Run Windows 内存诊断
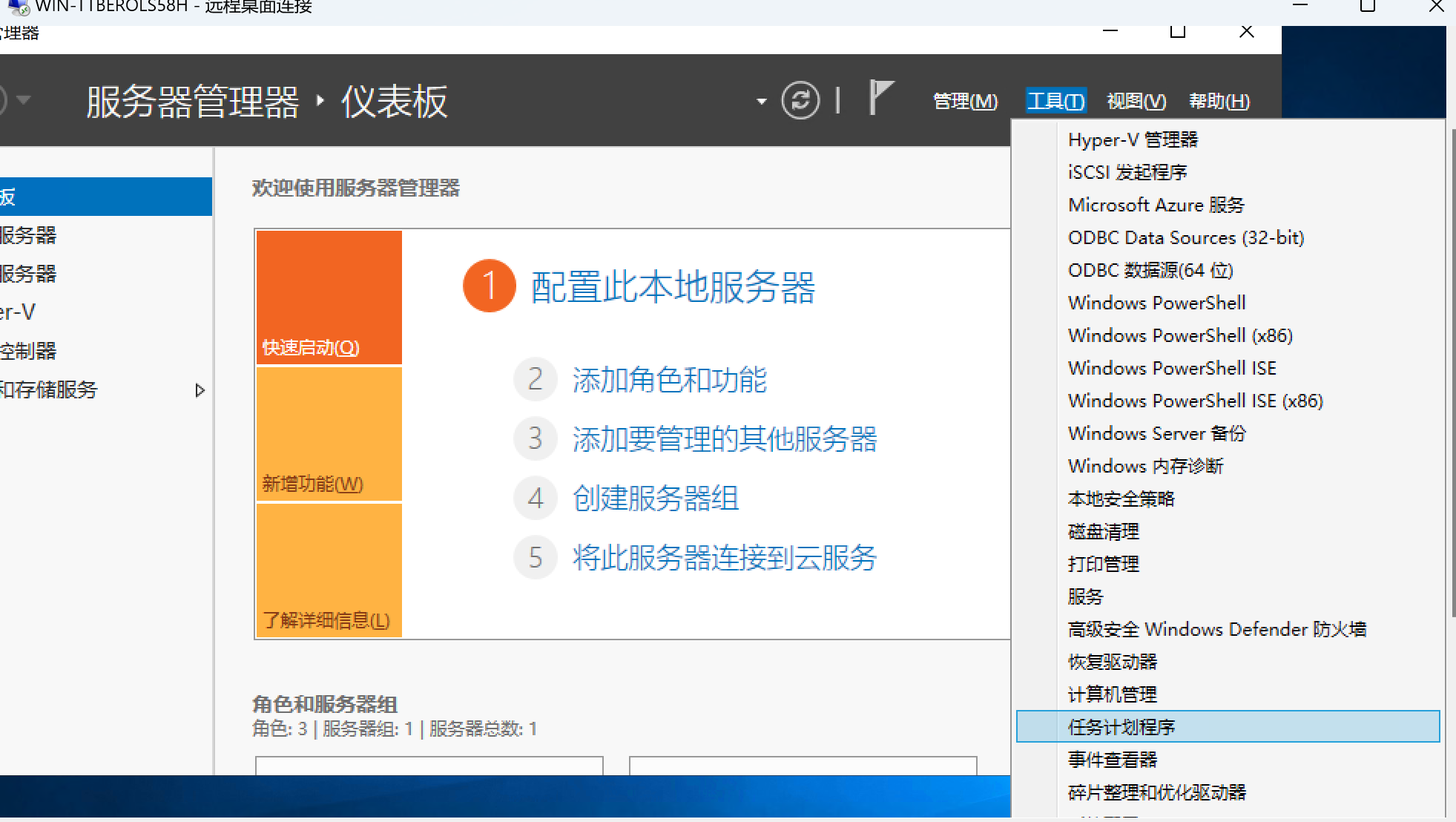Image resolution: width=1456 pixels, height=822 pixels. [x=1144, y=466]
